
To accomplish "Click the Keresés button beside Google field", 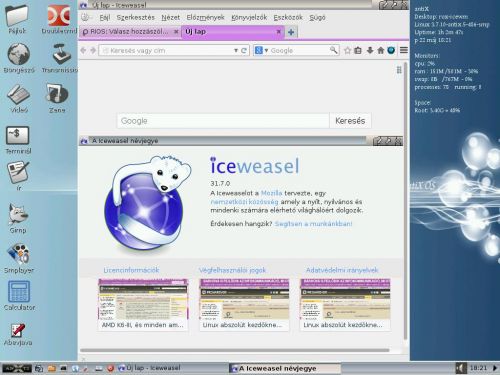I will point(350,121).
